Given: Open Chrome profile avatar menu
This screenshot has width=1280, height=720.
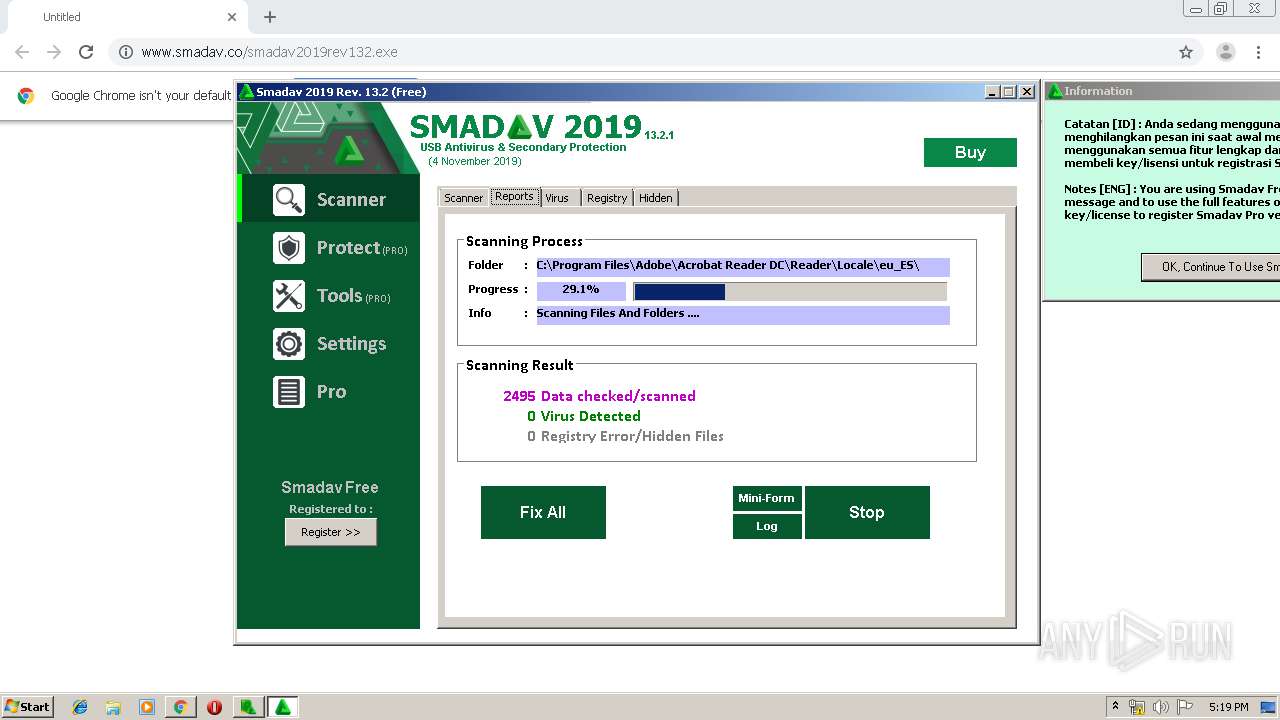Looking at the screenshot, I should pyautogui.click(x=1226, y=52).
